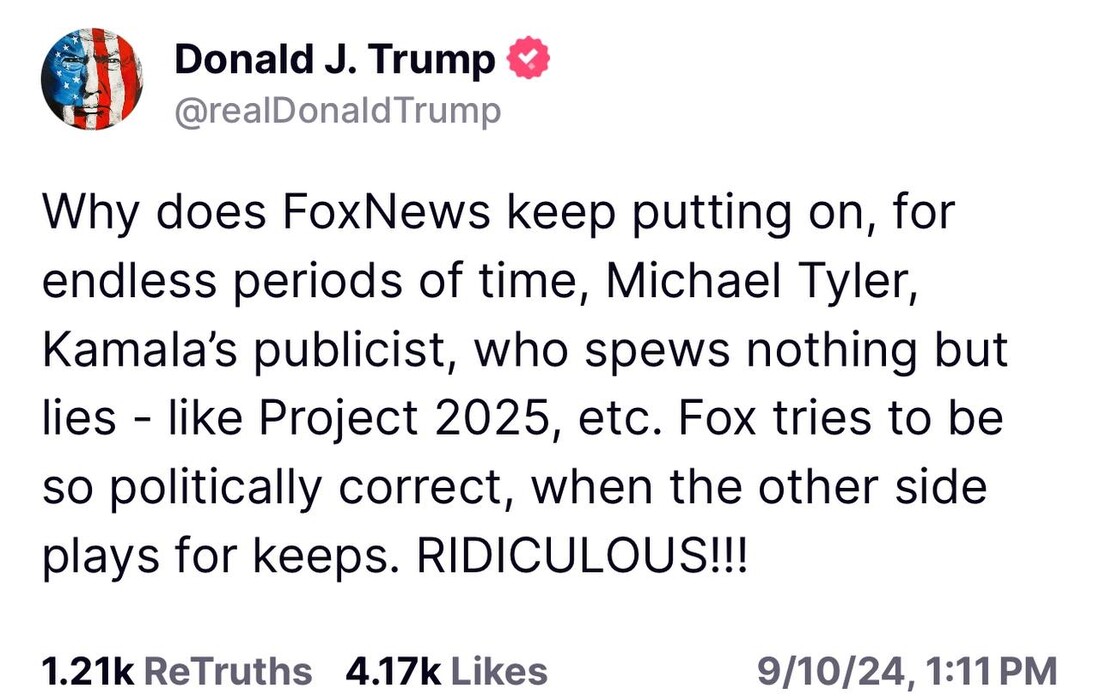Click the phrase "politically correct"
The width and height of the screenshot is (1100, 700).
coord(303,486)
